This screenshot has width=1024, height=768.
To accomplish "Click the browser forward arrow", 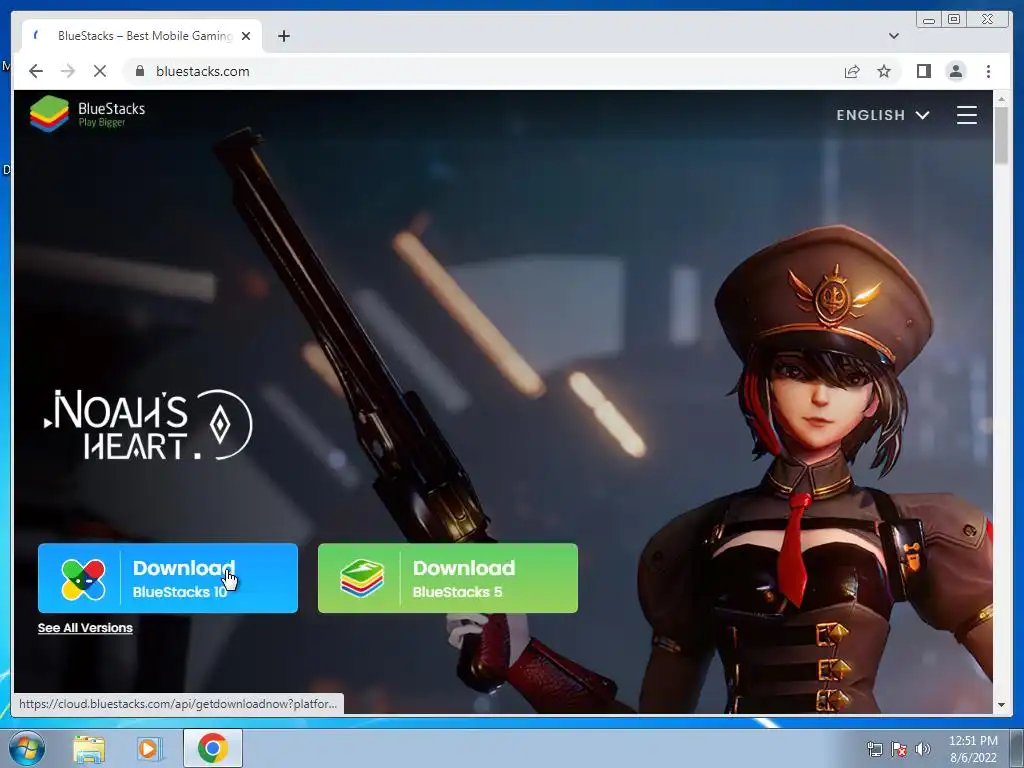I will pyautogui.click(x=68, y=71).
